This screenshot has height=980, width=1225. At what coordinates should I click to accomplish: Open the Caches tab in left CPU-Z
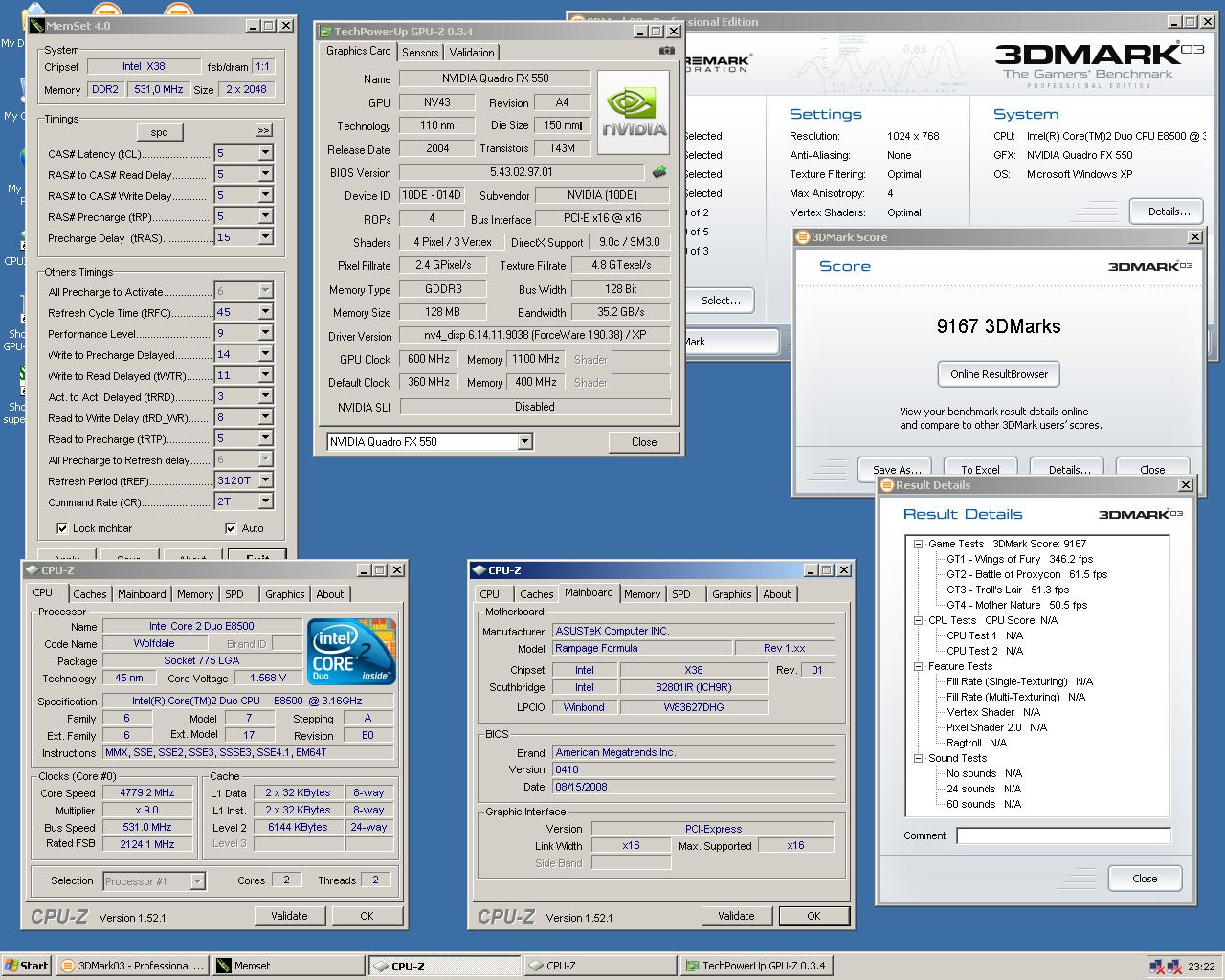90,594
